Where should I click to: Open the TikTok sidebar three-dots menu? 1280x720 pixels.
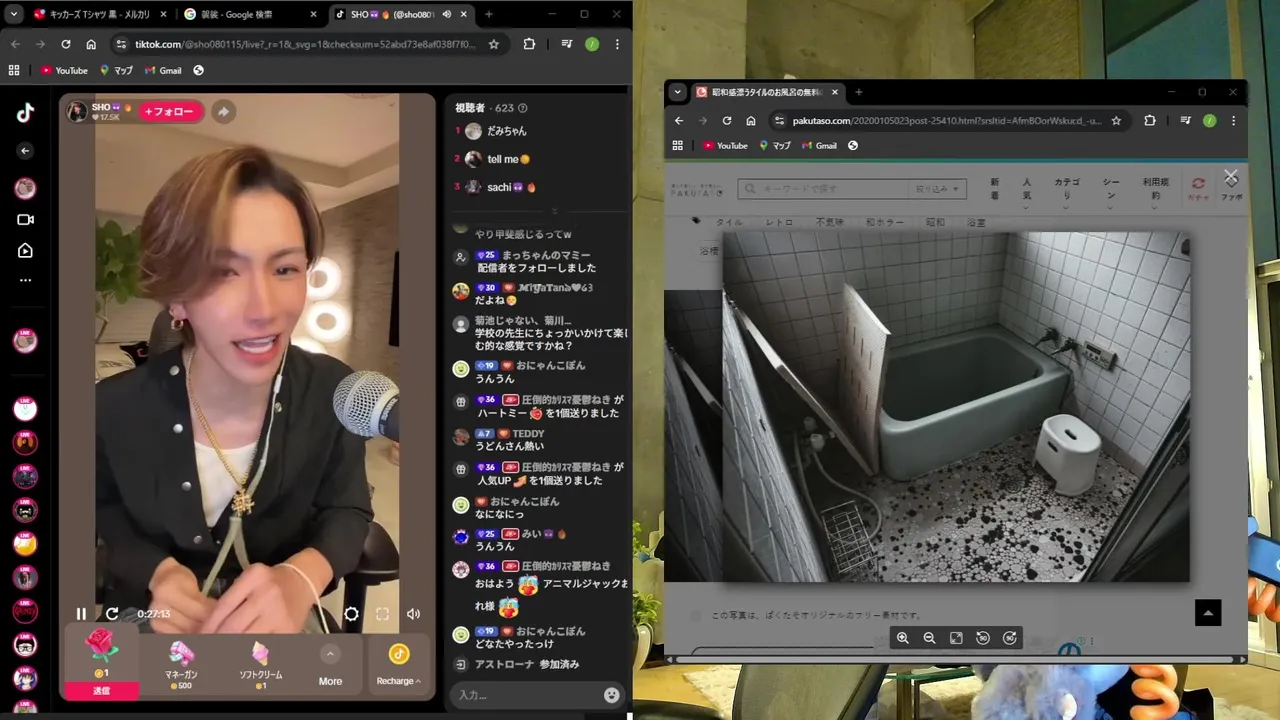(x=25, y=280)
